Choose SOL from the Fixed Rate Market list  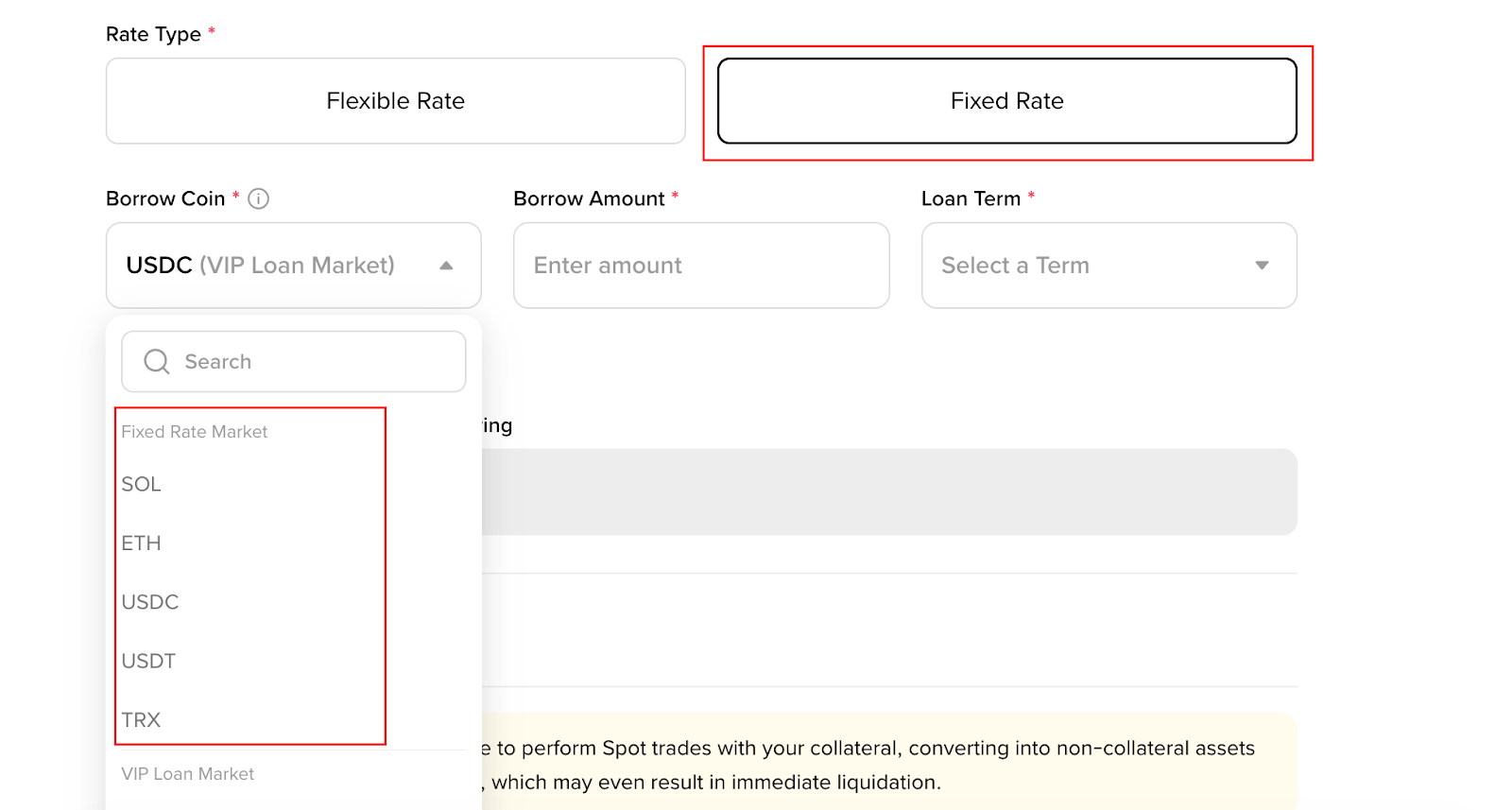point(142,485)
